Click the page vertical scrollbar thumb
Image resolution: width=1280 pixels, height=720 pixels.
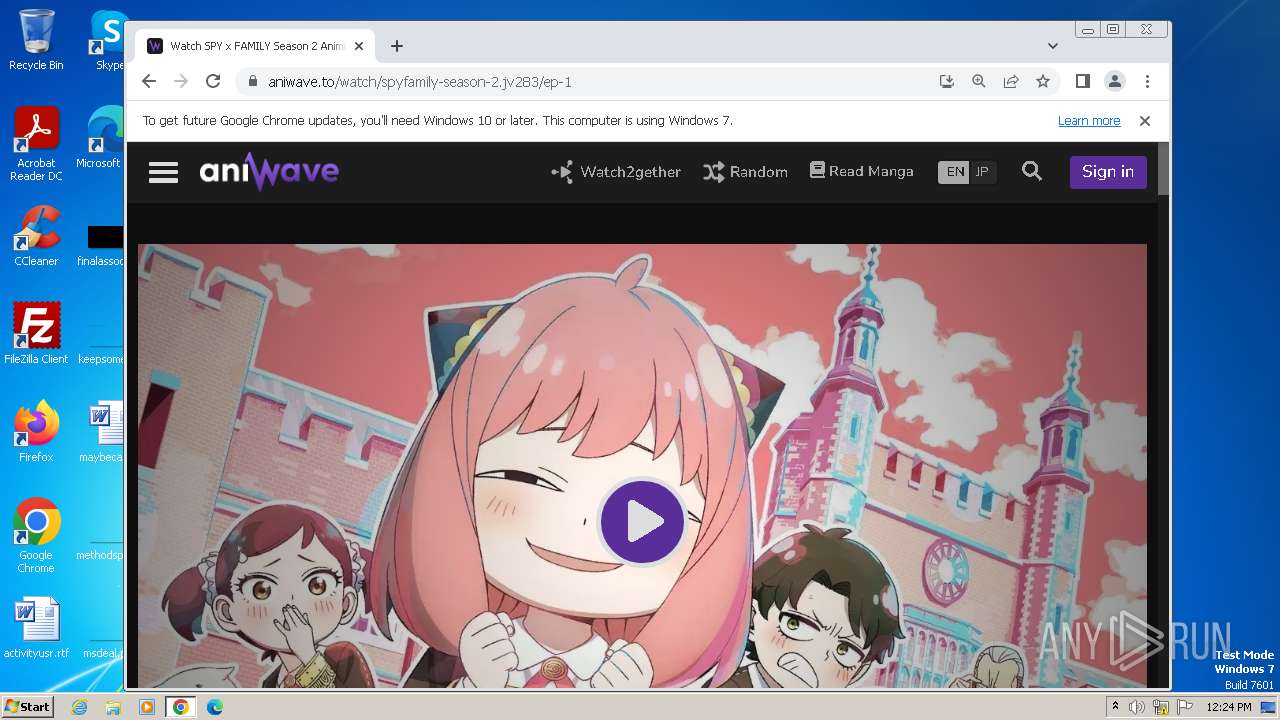(x=1164, y=168)
